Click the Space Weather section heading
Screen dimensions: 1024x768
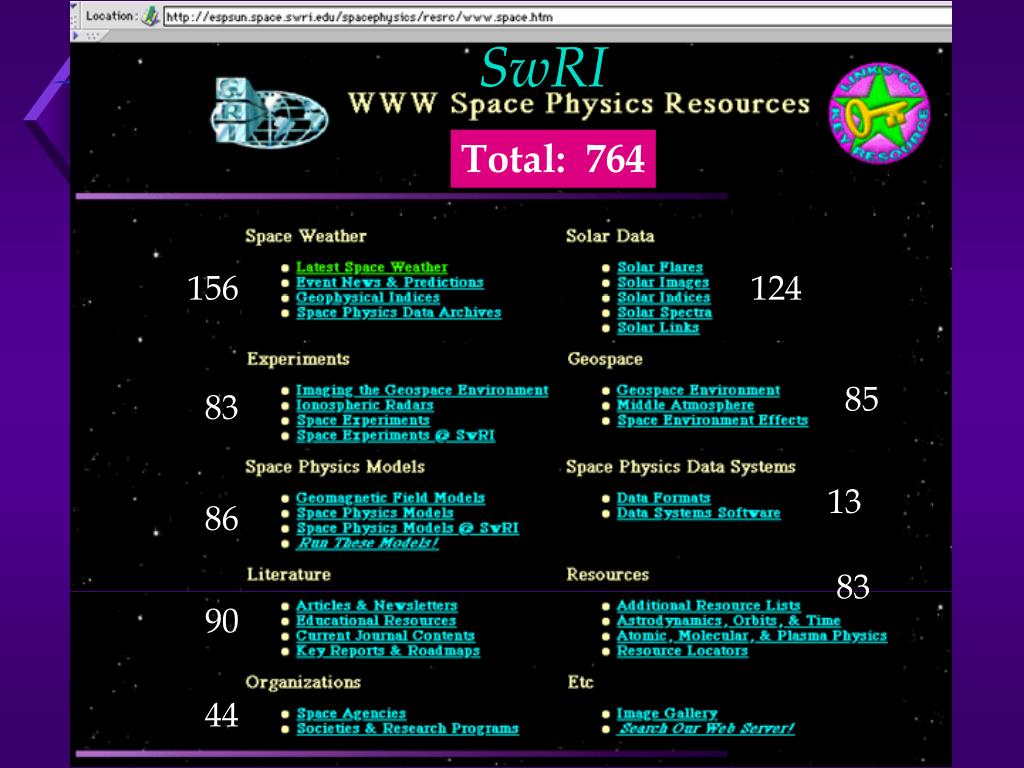[x=306, y=236]
